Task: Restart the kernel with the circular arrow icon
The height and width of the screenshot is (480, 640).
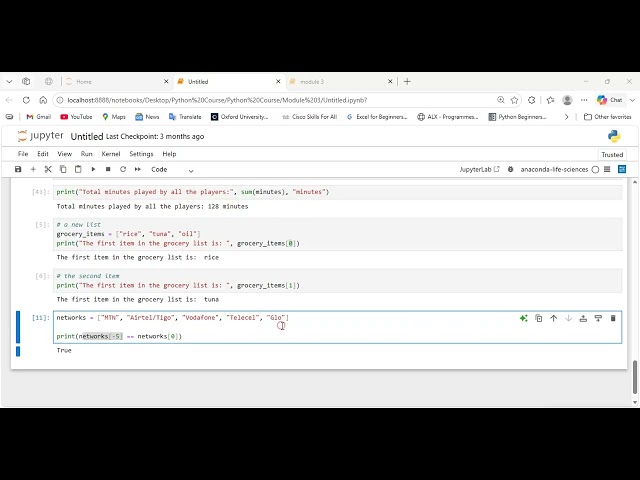Action: (123, 169)
